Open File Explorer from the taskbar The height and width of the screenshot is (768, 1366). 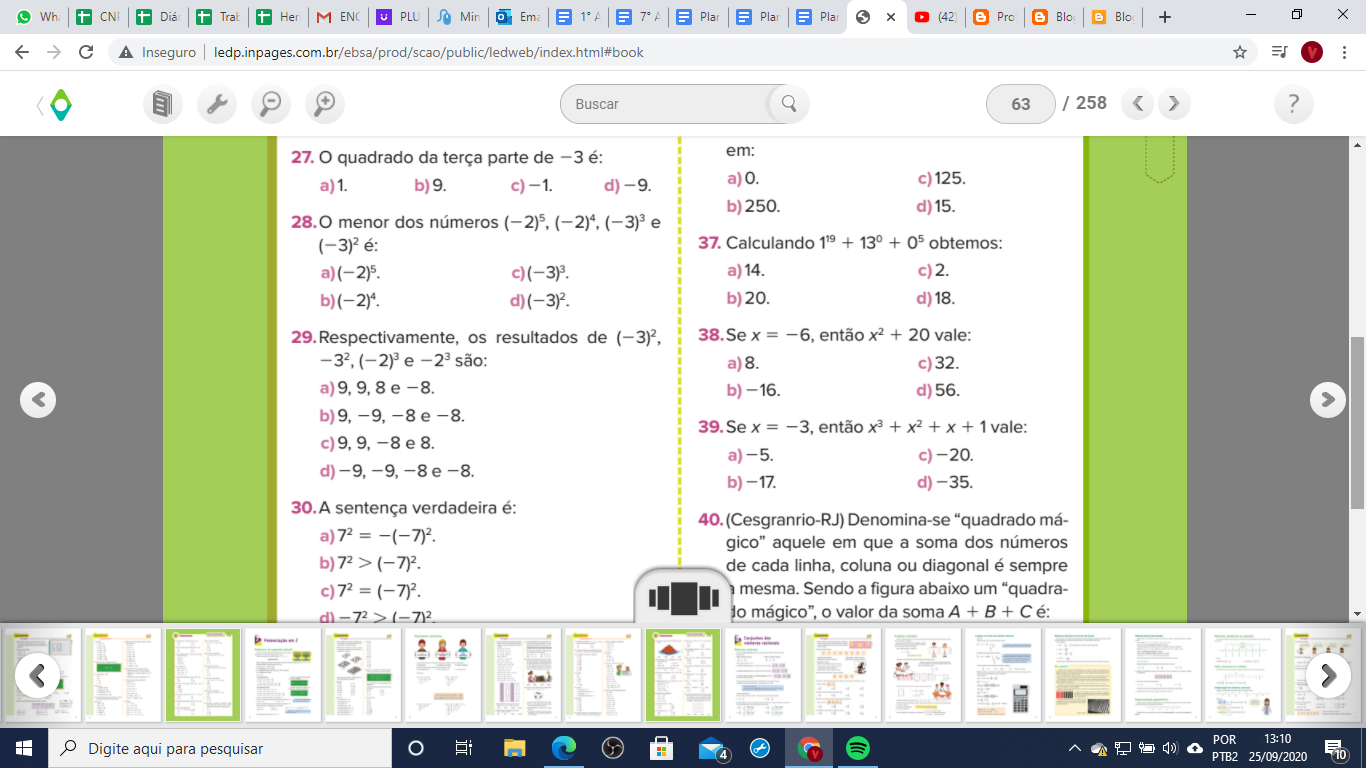[x=514, y=748]
